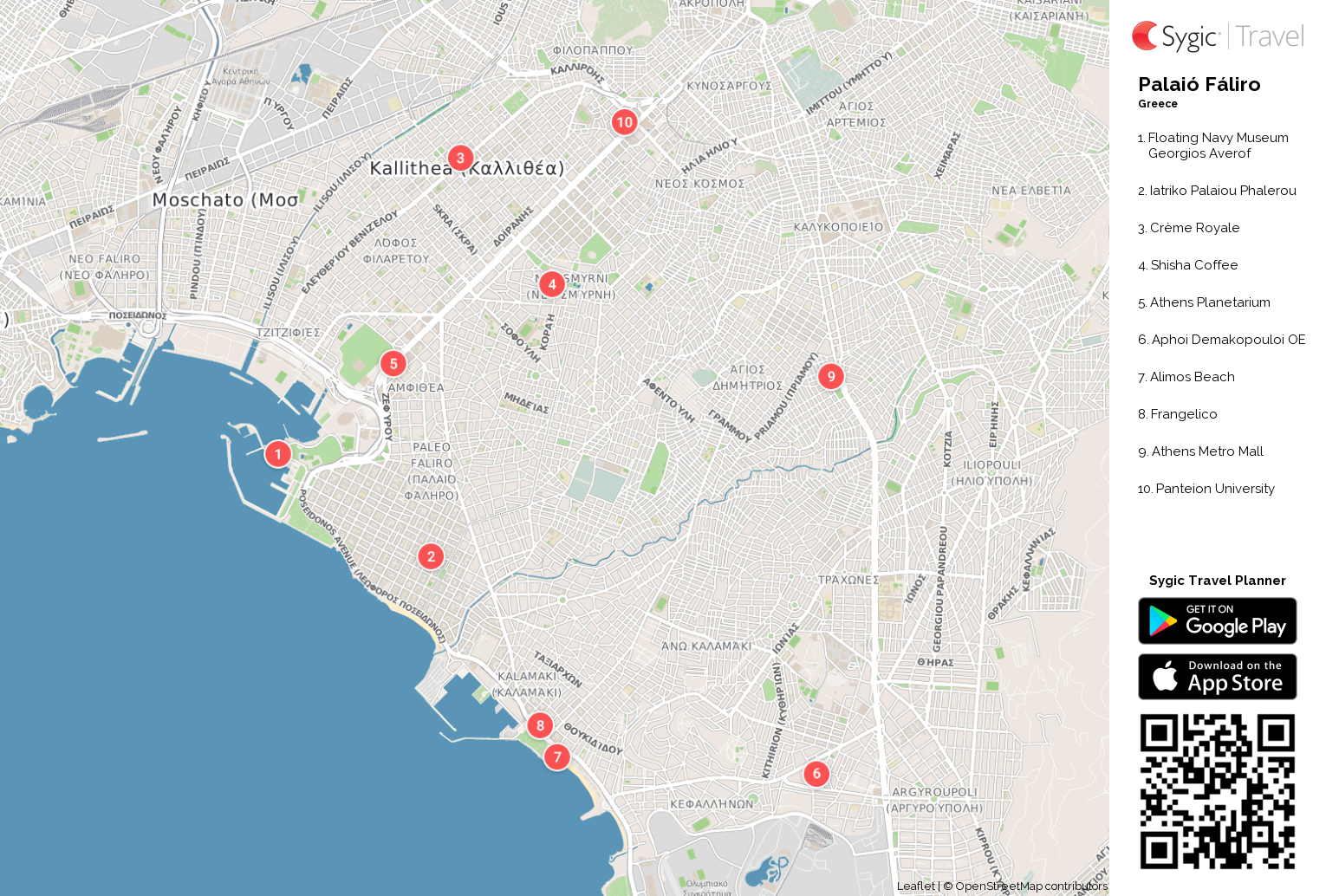Click the ILIOPOULI map label
This screenshot has width=1326, height=896.
[x=991, y=472]
